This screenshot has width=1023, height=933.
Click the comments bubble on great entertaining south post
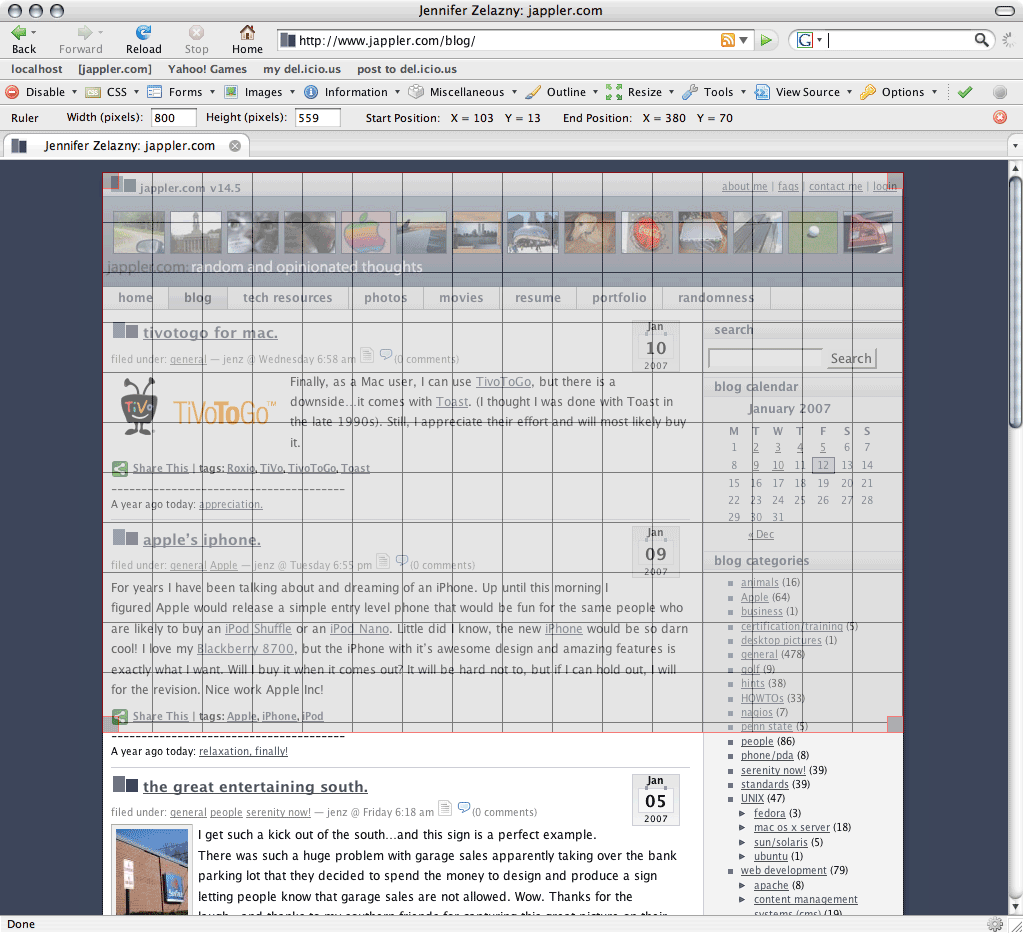tap(464, 808)
